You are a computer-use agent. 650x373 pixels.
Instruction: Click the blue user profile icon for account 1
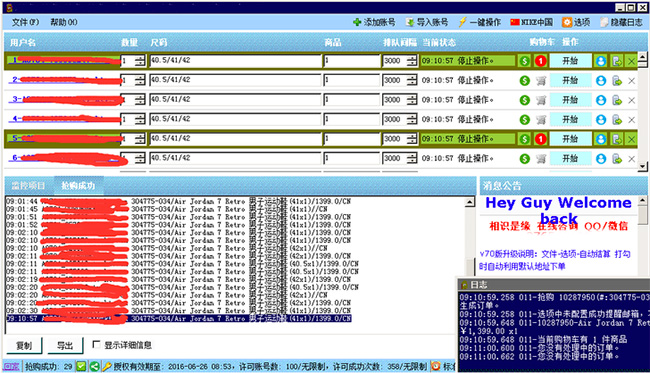tap(601, 61)
